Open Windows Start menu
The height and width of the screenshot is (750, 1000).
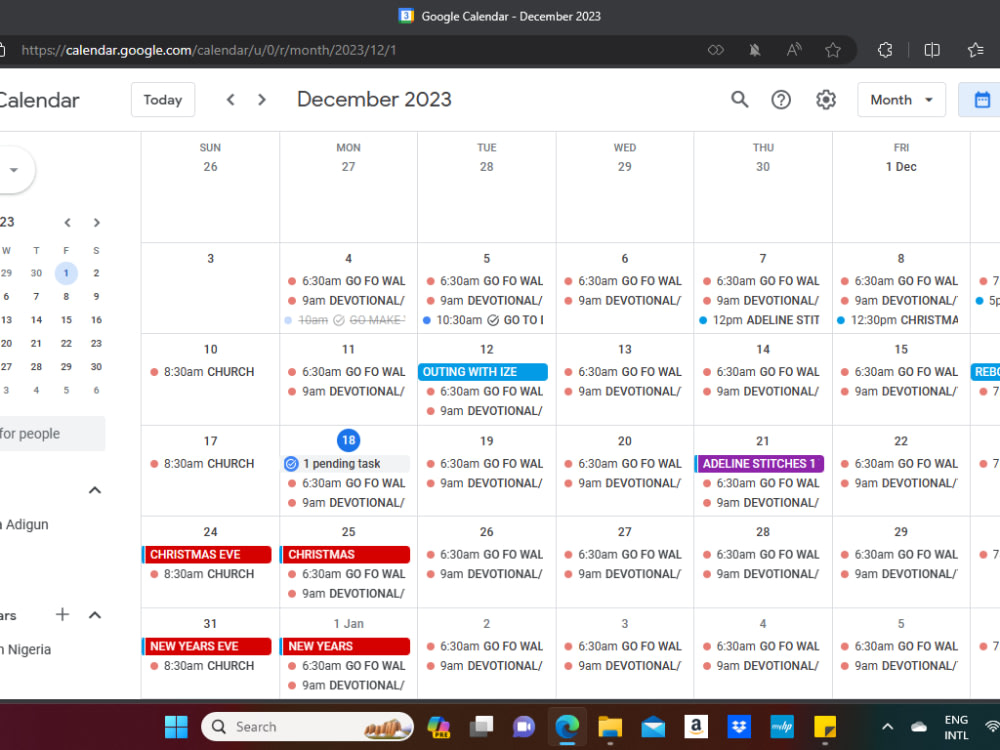[x=176, y=726]
